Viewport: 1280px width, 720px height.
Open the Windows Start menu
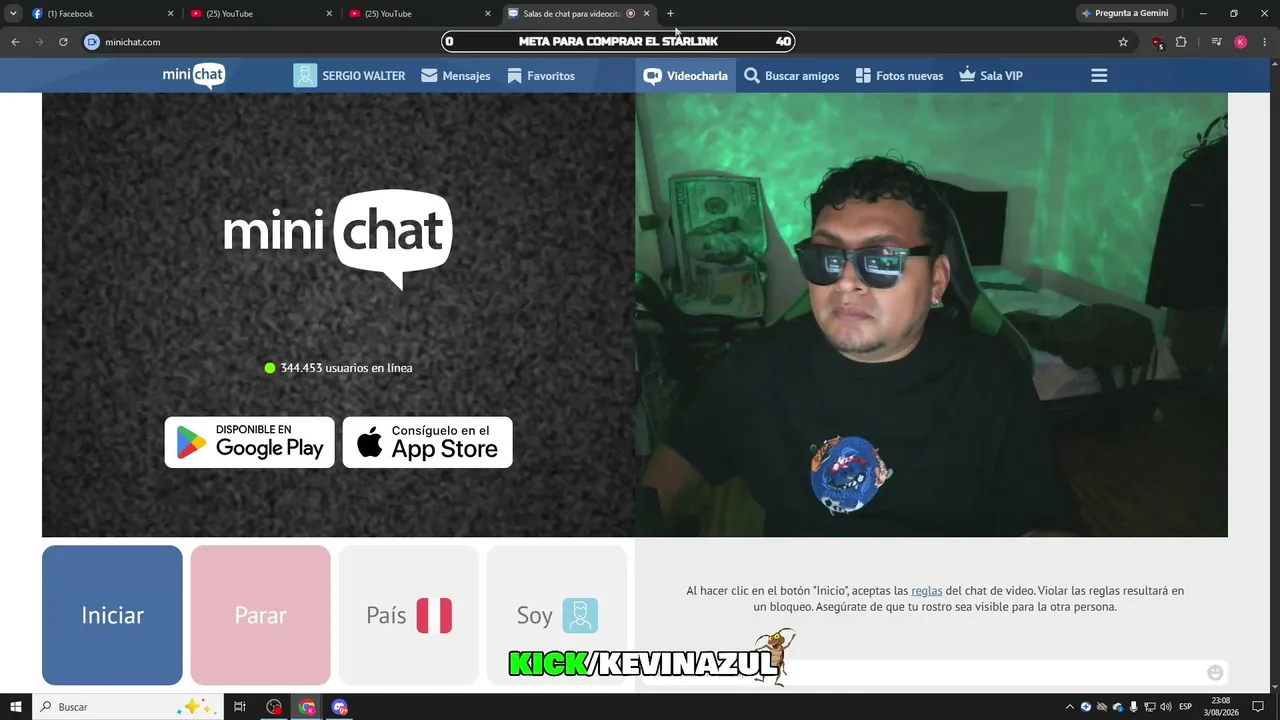point(16,707)
